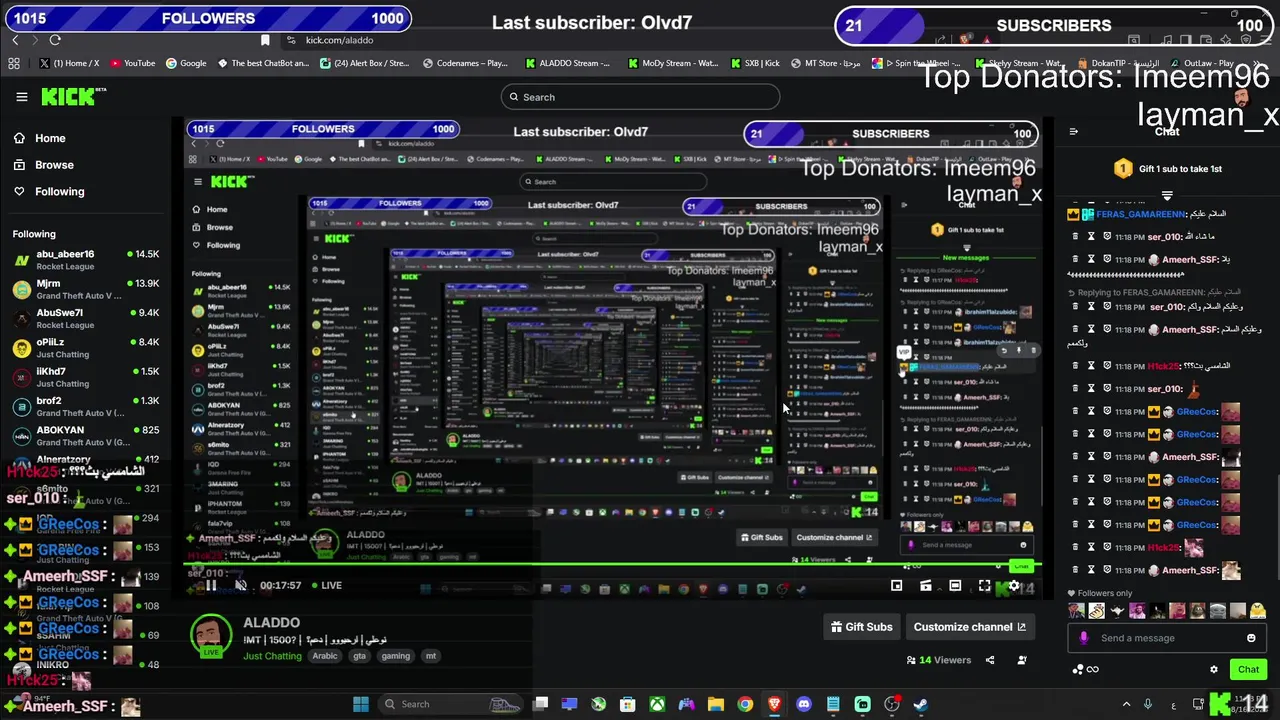The width and height of the screenshot is (1280, 720).
Task: Jump to LIVE in the player
Action: tap(327, 586)
